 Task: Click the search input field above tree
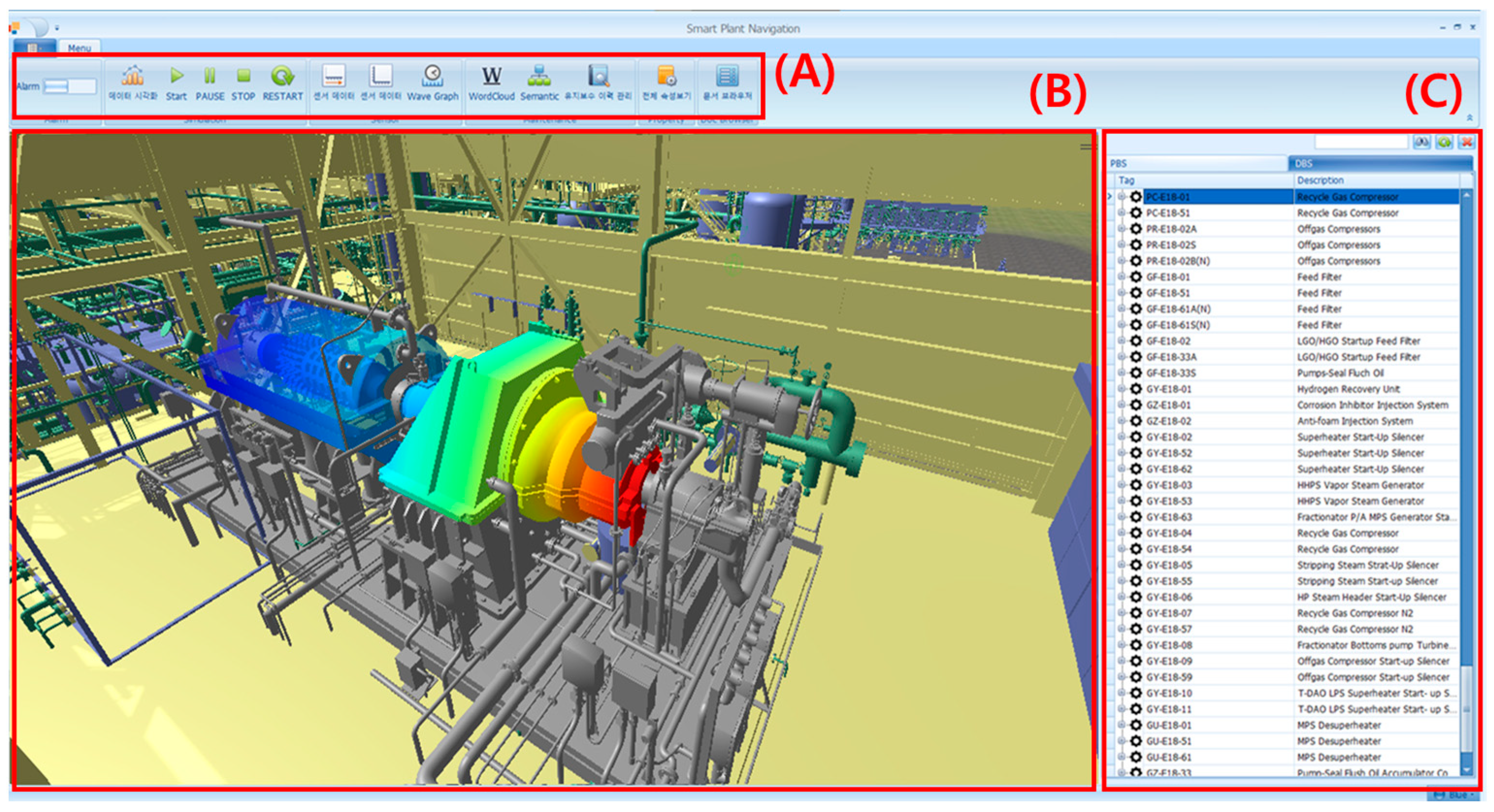click(1360, 142)
